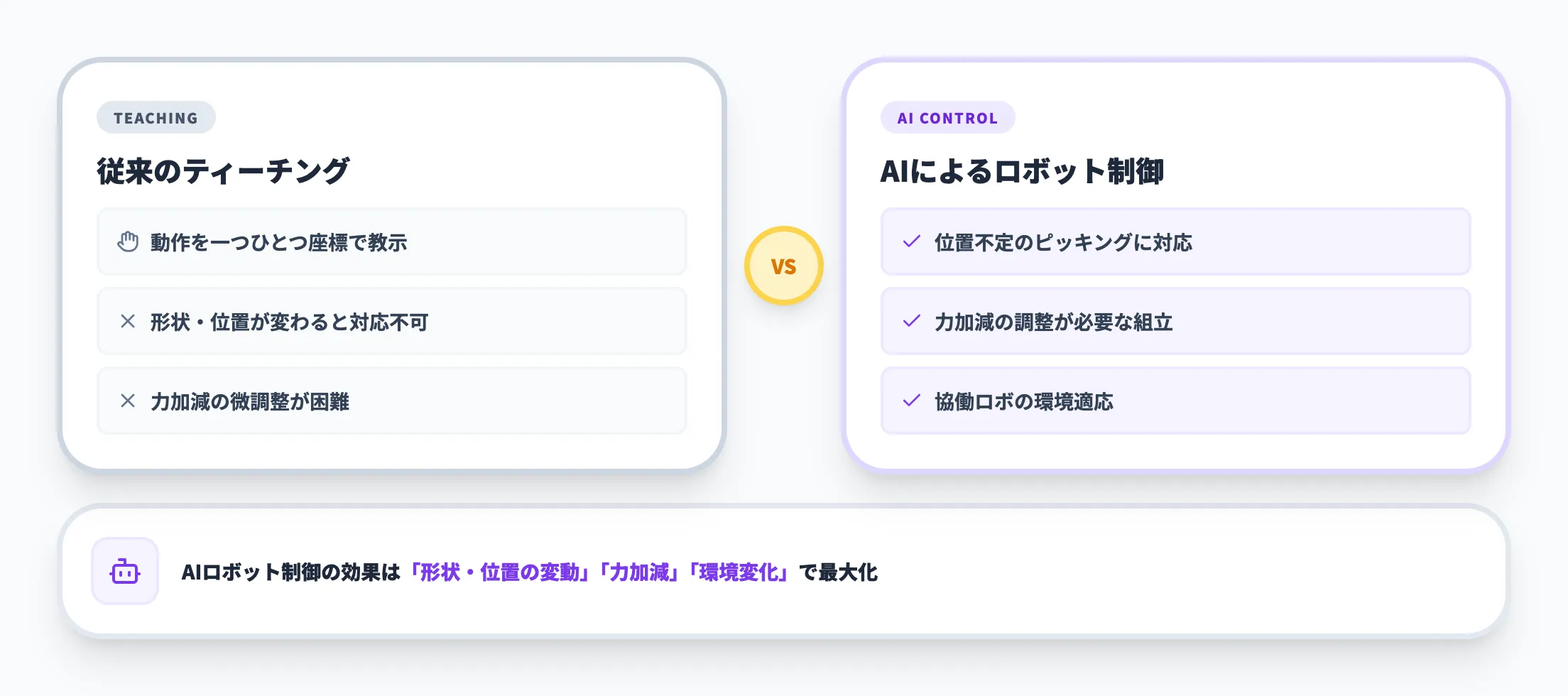
Task: Click the robot icon in the bottom banner
Action: point(125,572)
